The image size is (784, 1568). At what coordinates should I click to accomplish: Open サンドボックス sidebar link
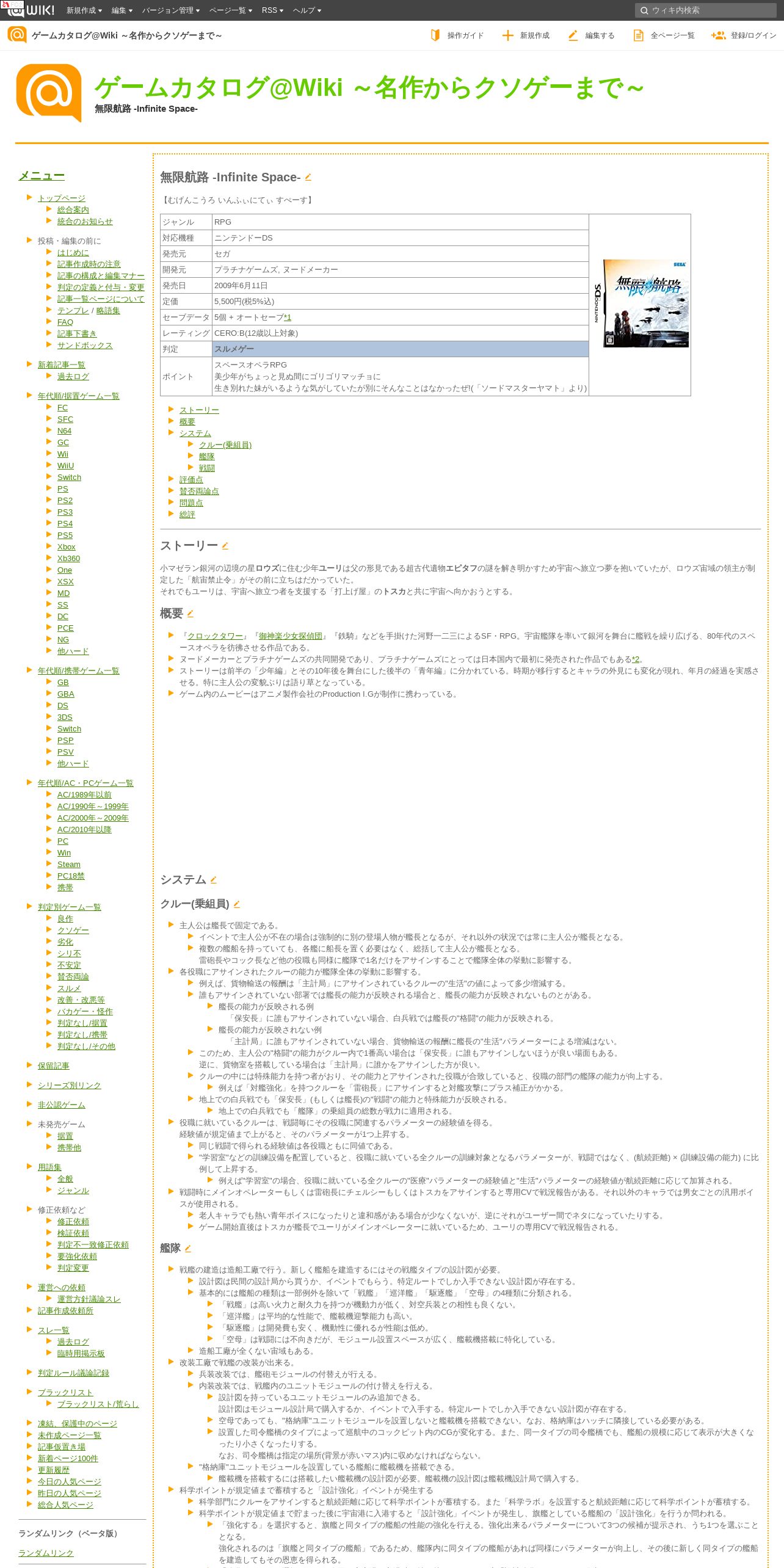pyautogui.click(x=85, y=345)
